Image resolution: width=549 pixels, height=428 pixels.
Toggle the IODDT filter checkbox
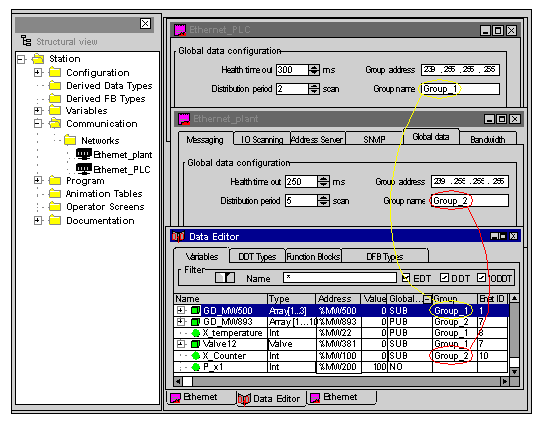[481, 278]
